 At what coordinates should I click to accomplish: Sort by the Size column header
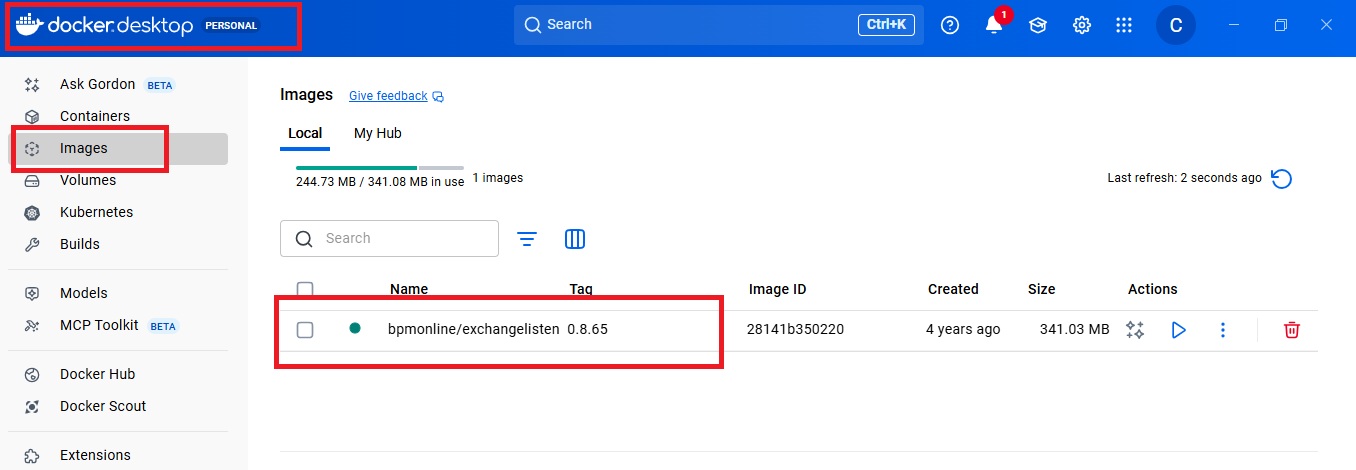tap(1041, 289)
